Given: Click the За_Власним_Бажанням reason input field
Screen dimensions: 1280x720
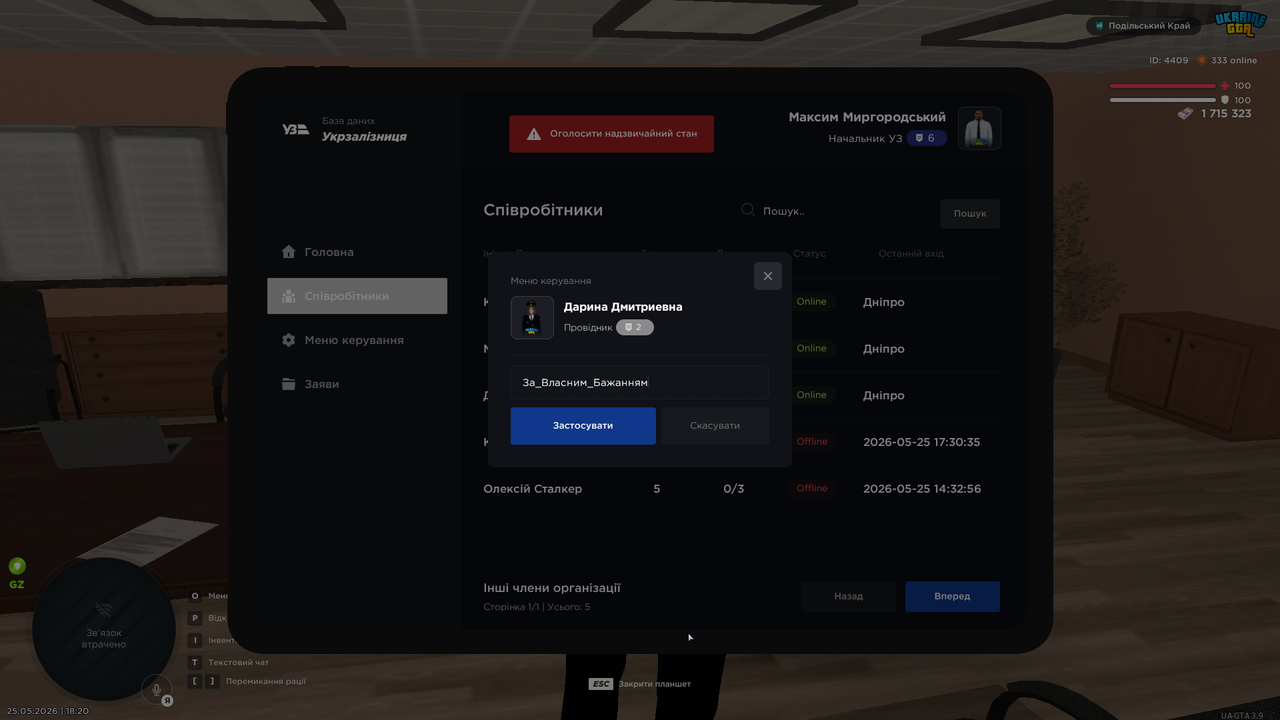Looking at the screenshot, I should [640, 382].
